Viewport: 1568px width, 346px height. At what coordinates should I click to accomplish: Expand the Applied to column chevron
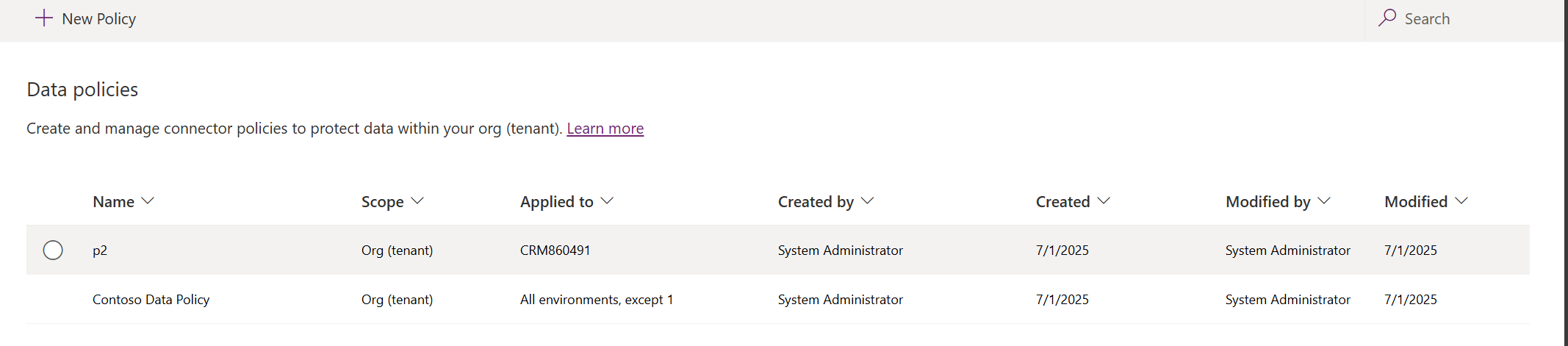(x=607, y=201)
